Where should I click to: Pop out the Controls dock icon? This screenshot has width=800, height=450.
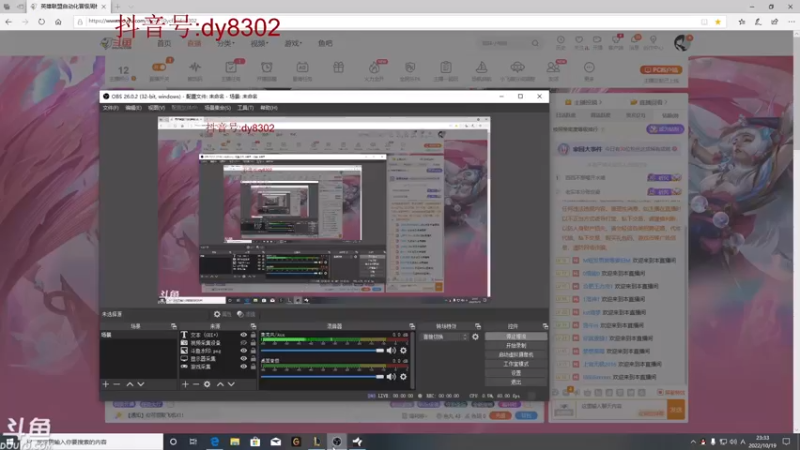click(545, 326)
